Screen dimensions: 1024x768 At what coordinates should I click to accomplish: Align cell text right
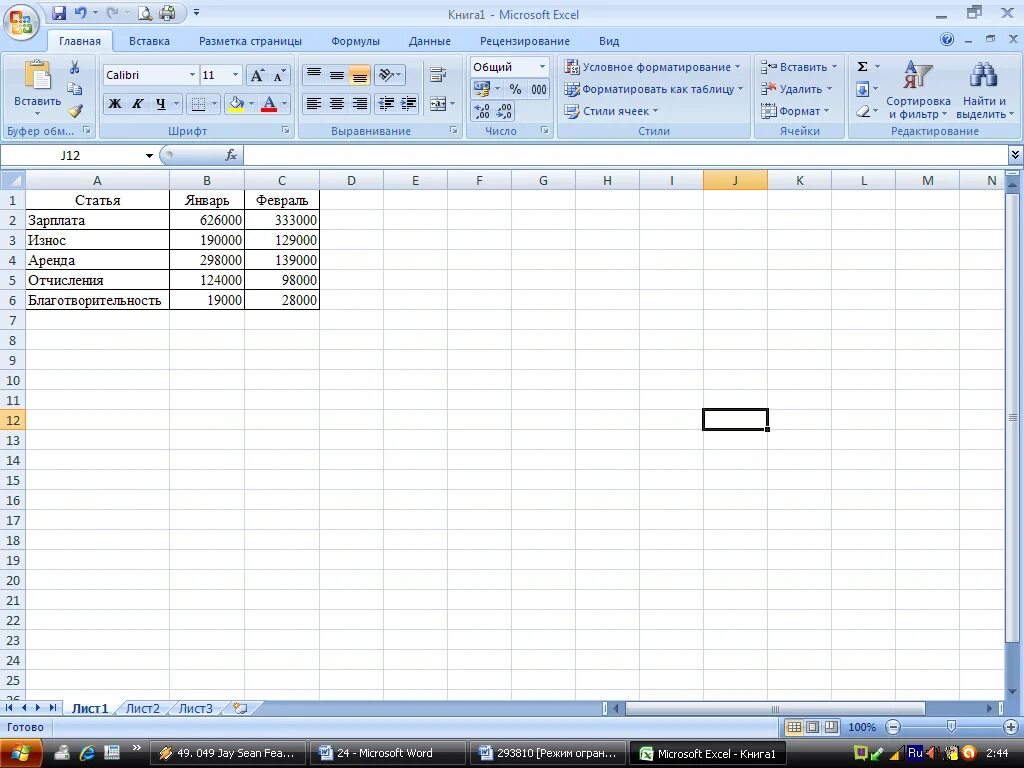pos(359,103)
